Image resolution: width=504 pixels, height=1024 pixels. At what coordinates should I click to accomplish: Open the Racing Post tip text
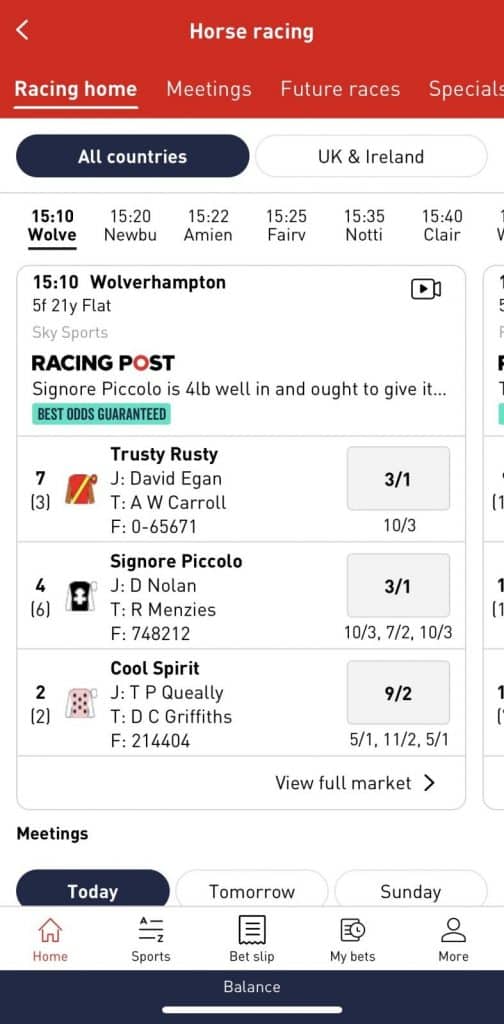pos(241,389)
